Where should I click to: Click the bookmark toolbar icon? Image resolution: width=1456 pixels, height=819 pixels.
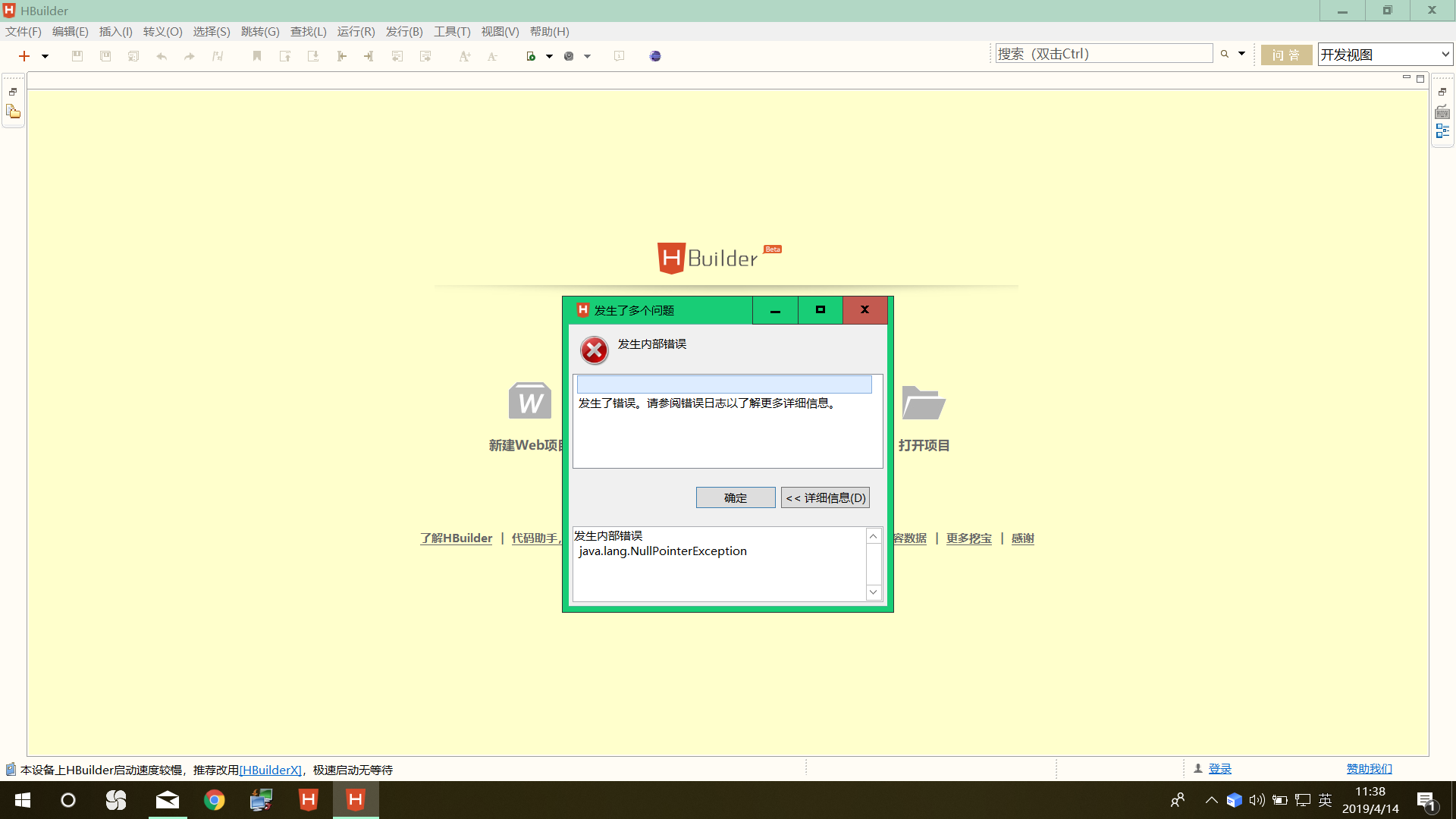257,56
